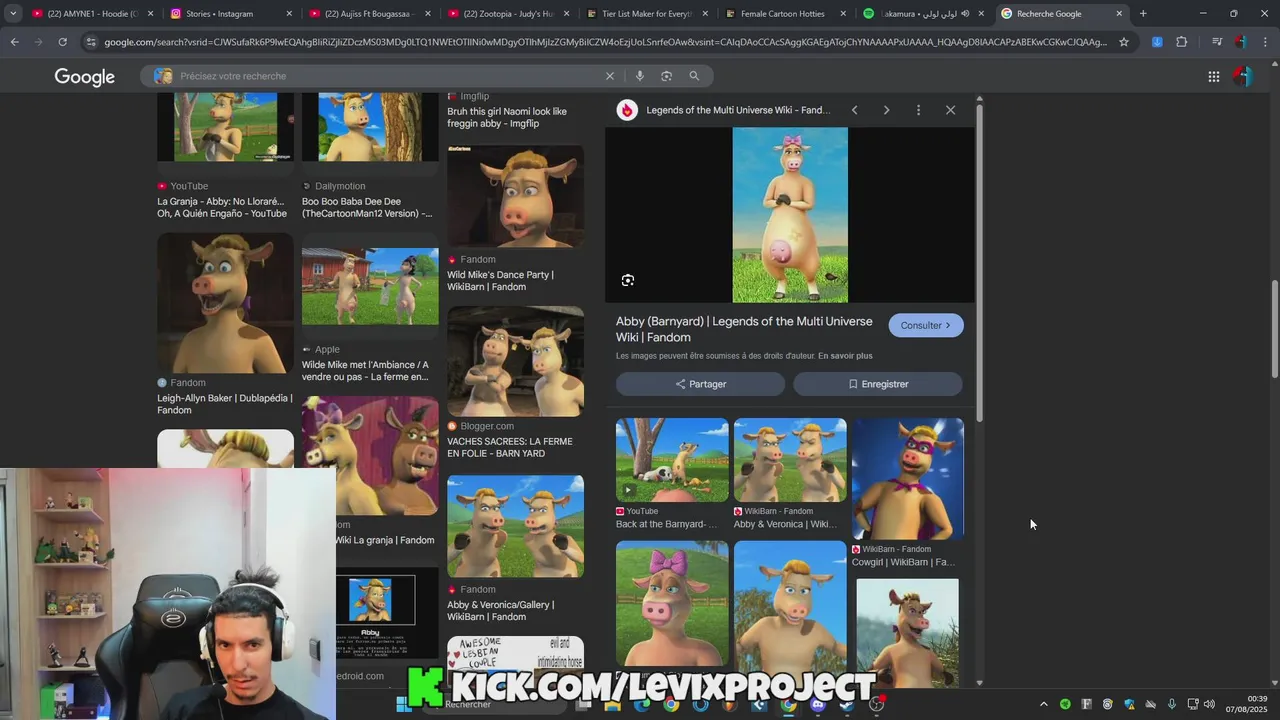Close the image preview panel
Image resolution: width=1280 pixels, height=720 pixels.
(x=950, y=110)
